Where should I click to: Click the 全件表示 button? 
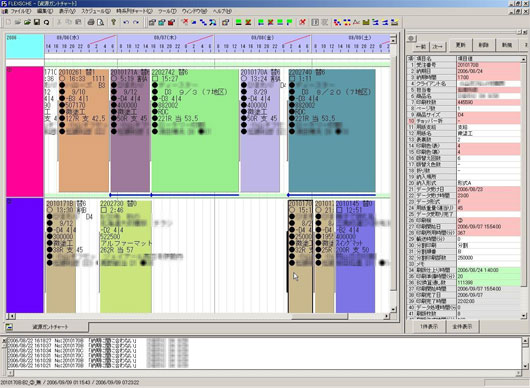tap(462, 326)
